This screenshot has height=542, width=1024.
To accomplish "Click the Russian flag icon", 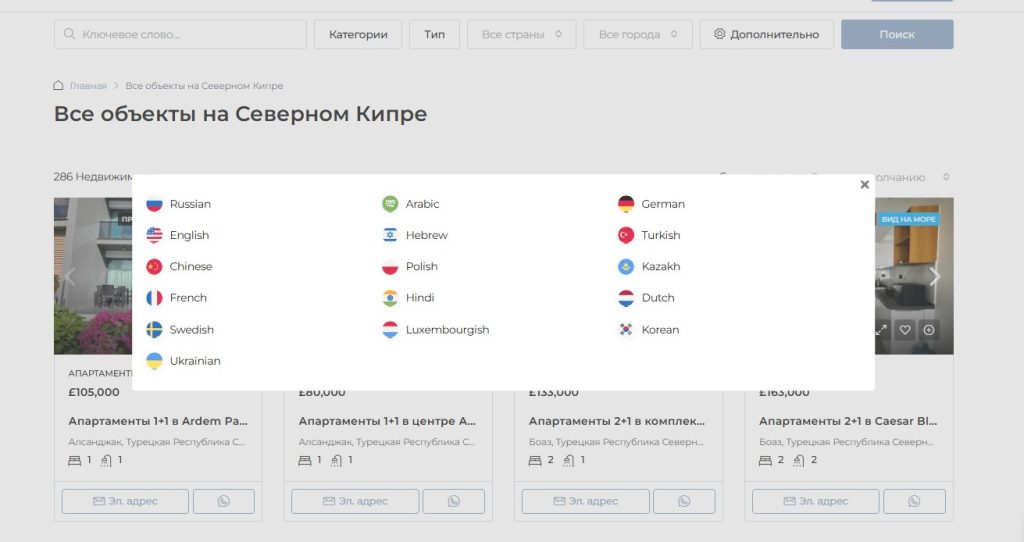I will [x=154, y=204].
